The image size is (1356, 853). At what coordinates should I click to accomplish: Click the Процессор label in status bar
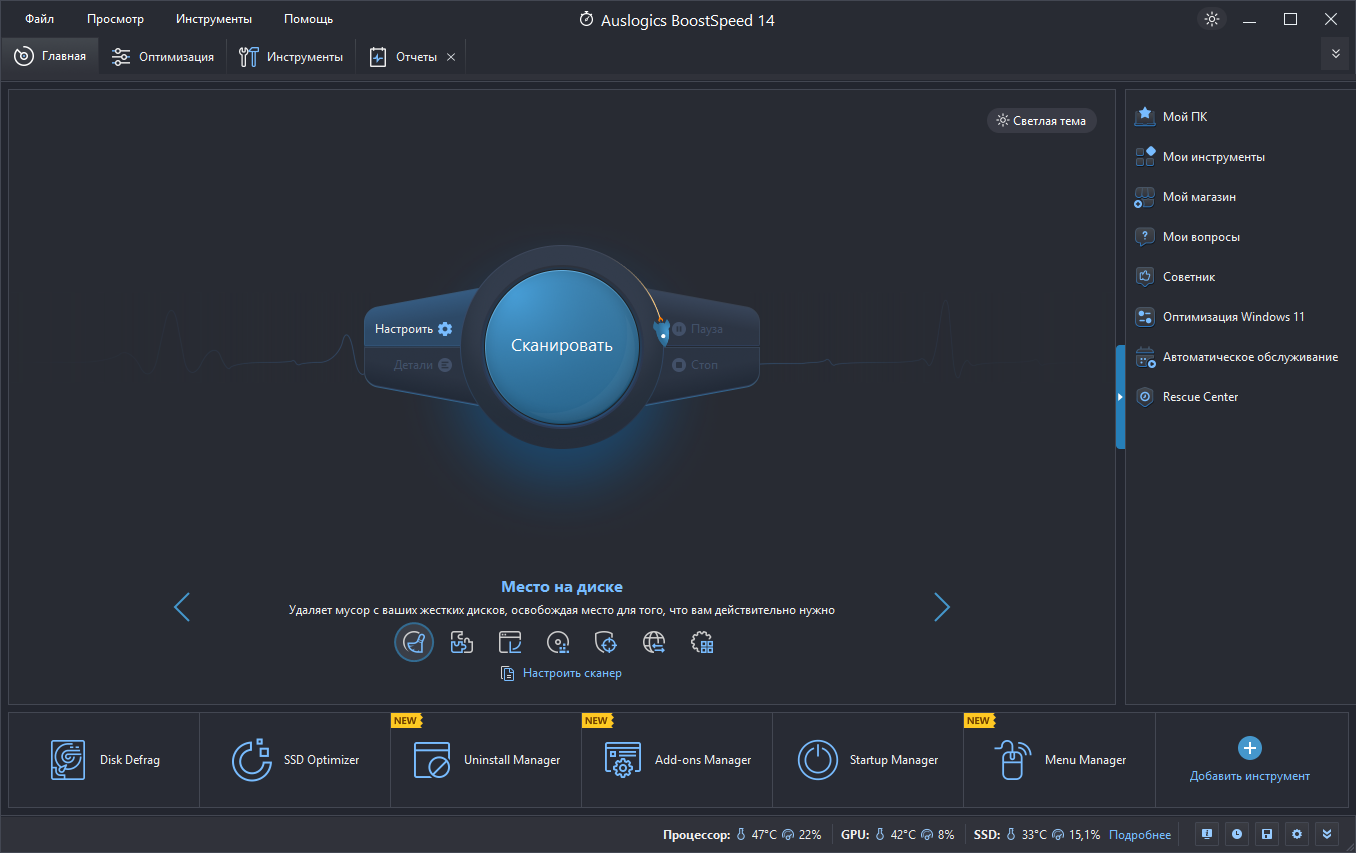point(697,835)
